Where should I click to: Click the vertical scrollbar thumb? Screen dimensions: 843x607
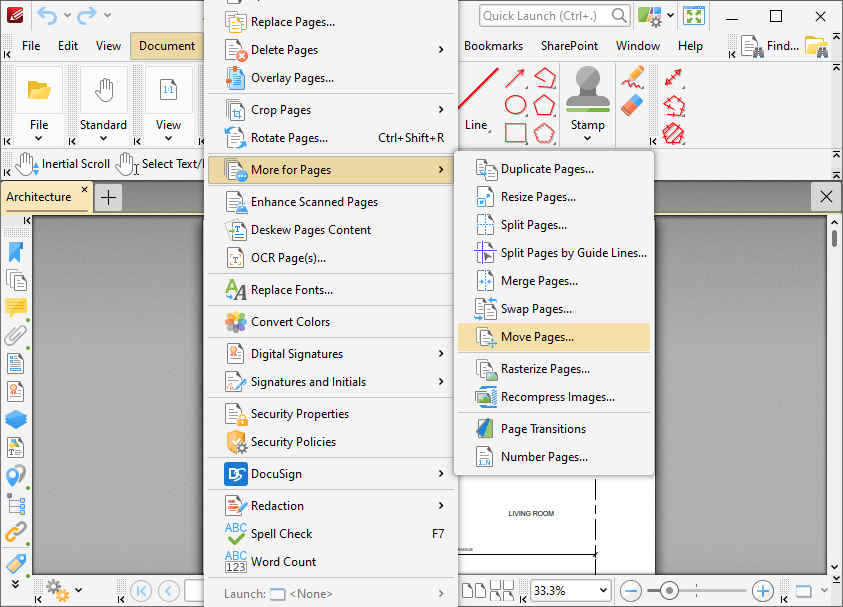[834, 238]
